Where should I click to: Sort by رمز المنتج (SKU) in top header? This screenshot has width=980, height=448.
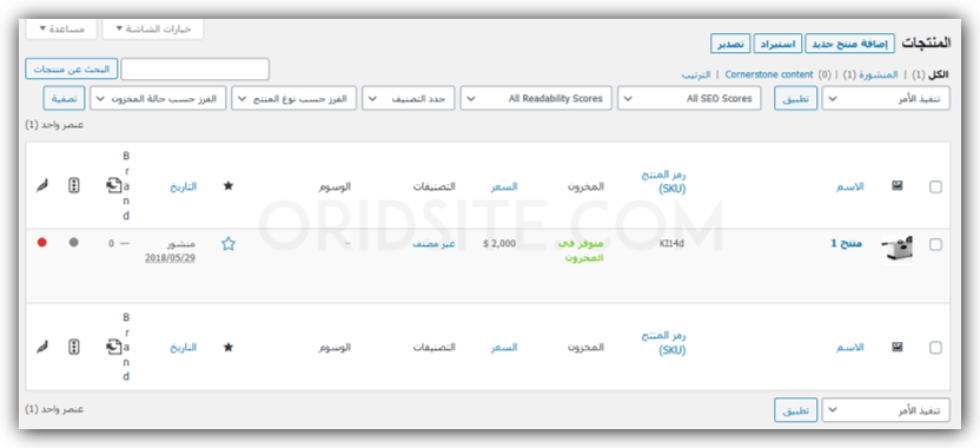(664, 181)
